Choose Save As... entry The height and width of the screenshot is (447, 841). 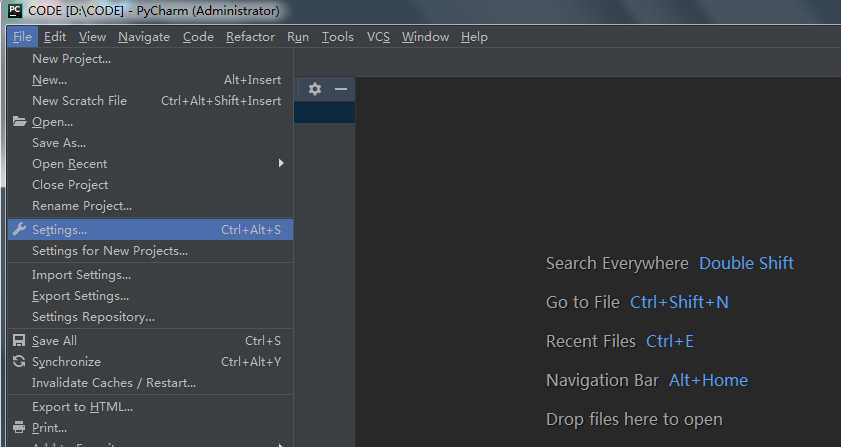pyautogui.click(x=151, y=143)
